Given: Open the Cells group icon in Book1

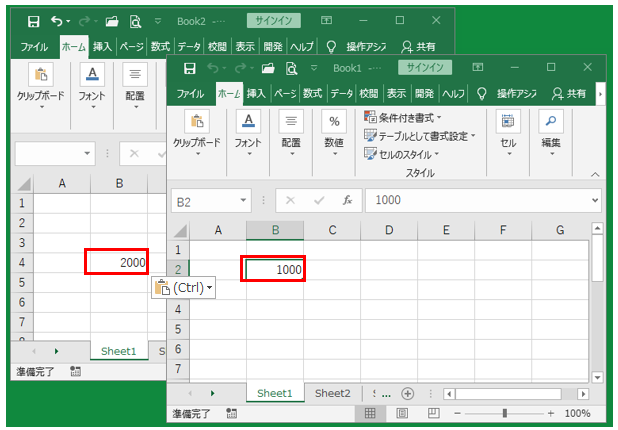Looking at the screenshot, I should coord(508,121).
